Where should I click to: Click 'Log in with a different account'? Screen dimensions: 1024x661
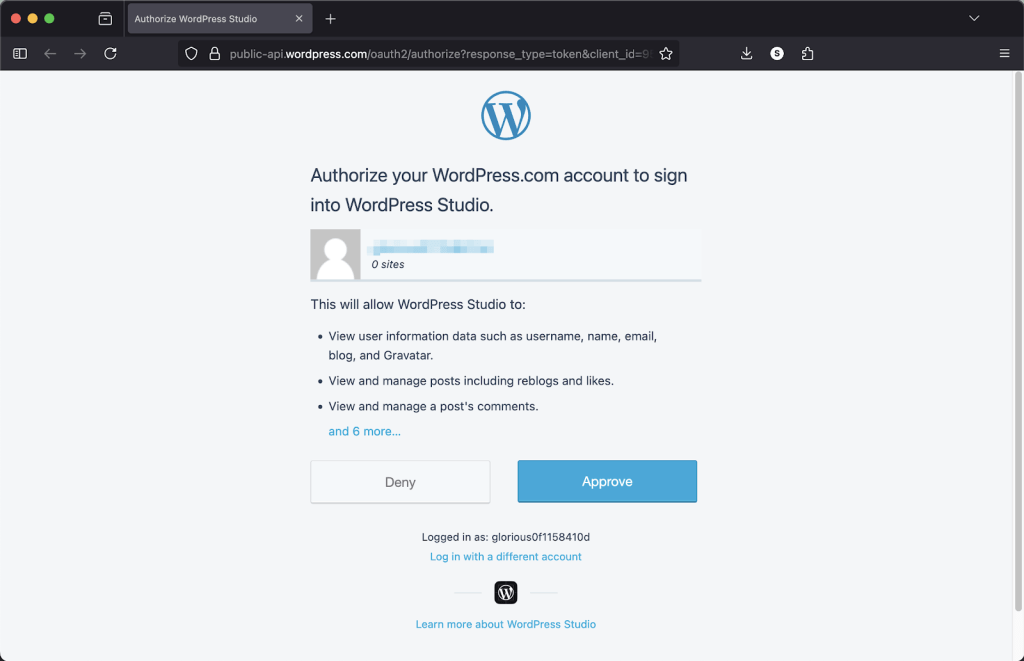pyautogui.click(x=505, y=556)
